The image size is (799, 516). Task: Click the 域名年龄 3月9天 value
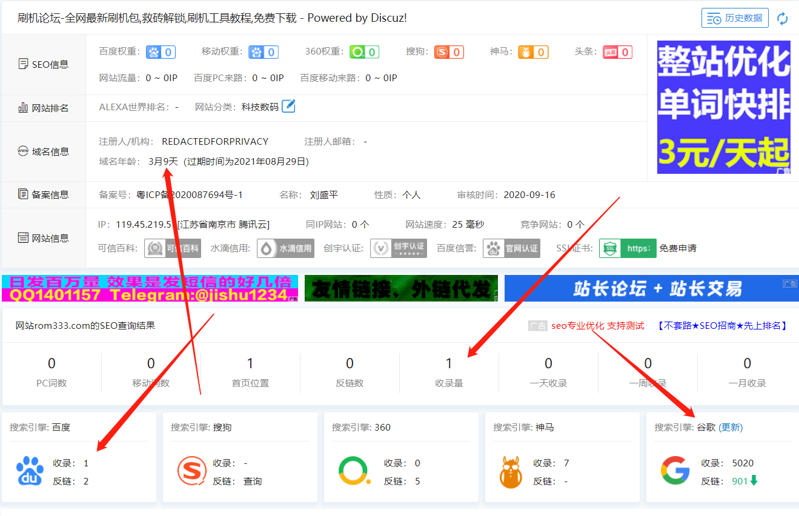click(163, 161)
